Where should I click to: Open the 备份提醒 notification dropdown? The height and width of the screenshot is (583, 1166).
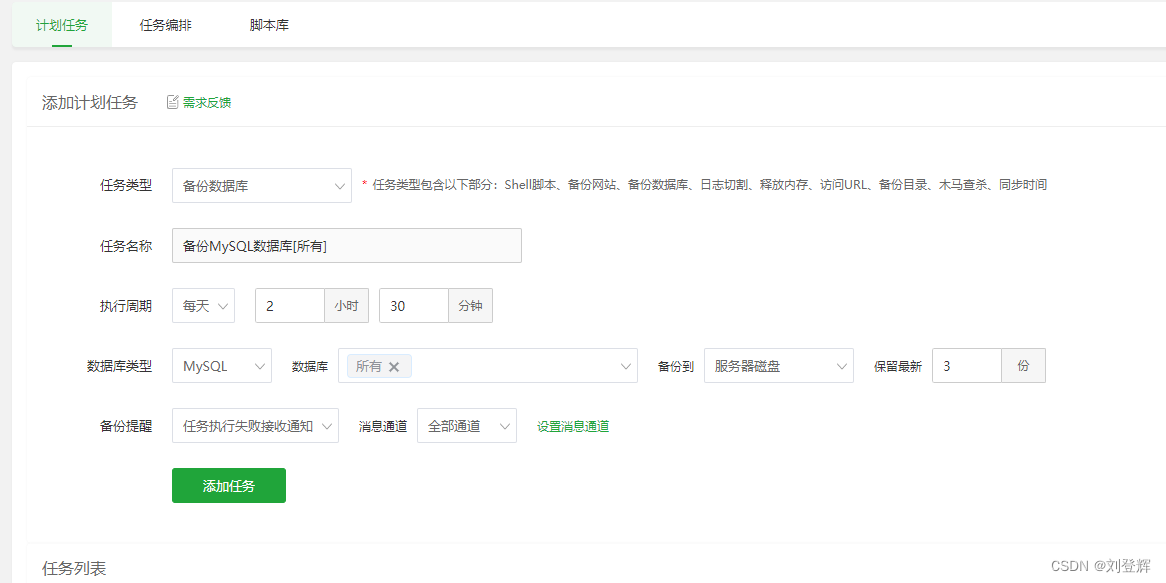255,426
